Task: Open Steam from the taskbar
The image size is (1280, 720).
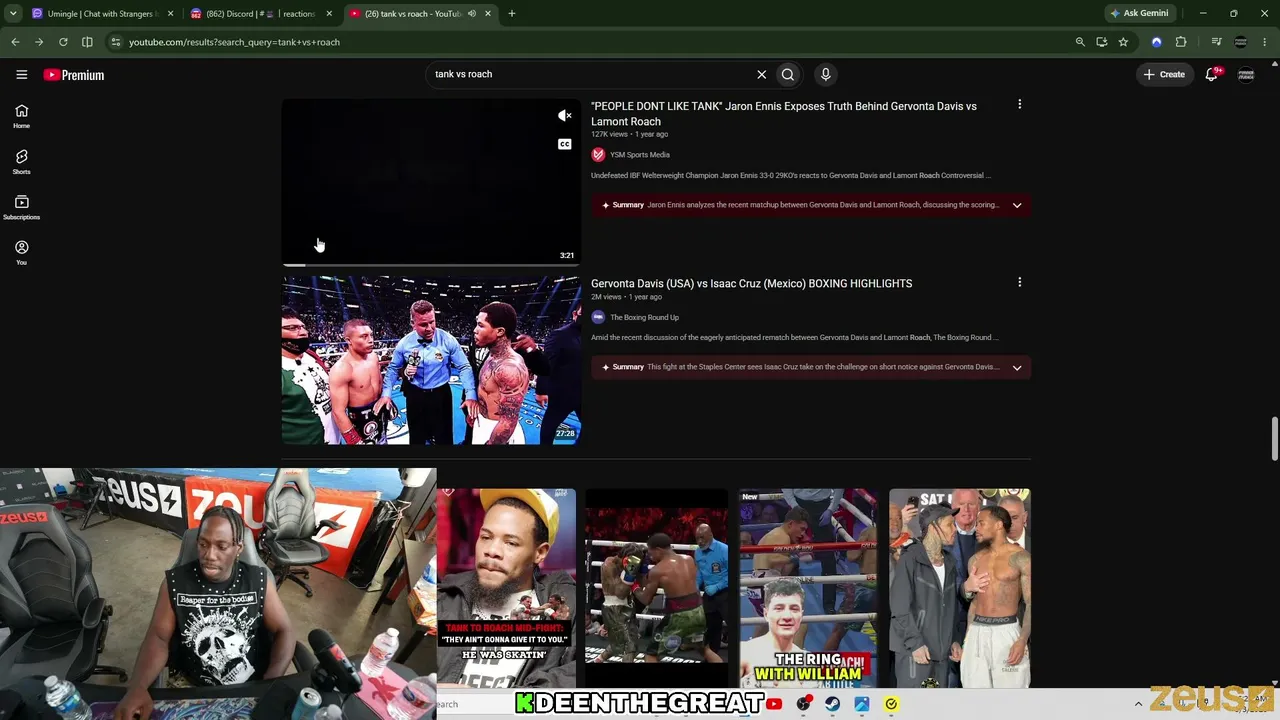Action: [x=832, y=704]
